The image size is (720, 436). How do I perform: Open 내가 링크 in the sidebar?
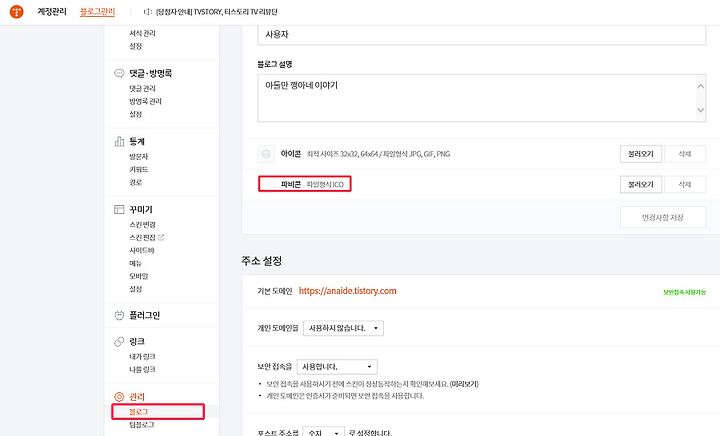pos(142,357)
